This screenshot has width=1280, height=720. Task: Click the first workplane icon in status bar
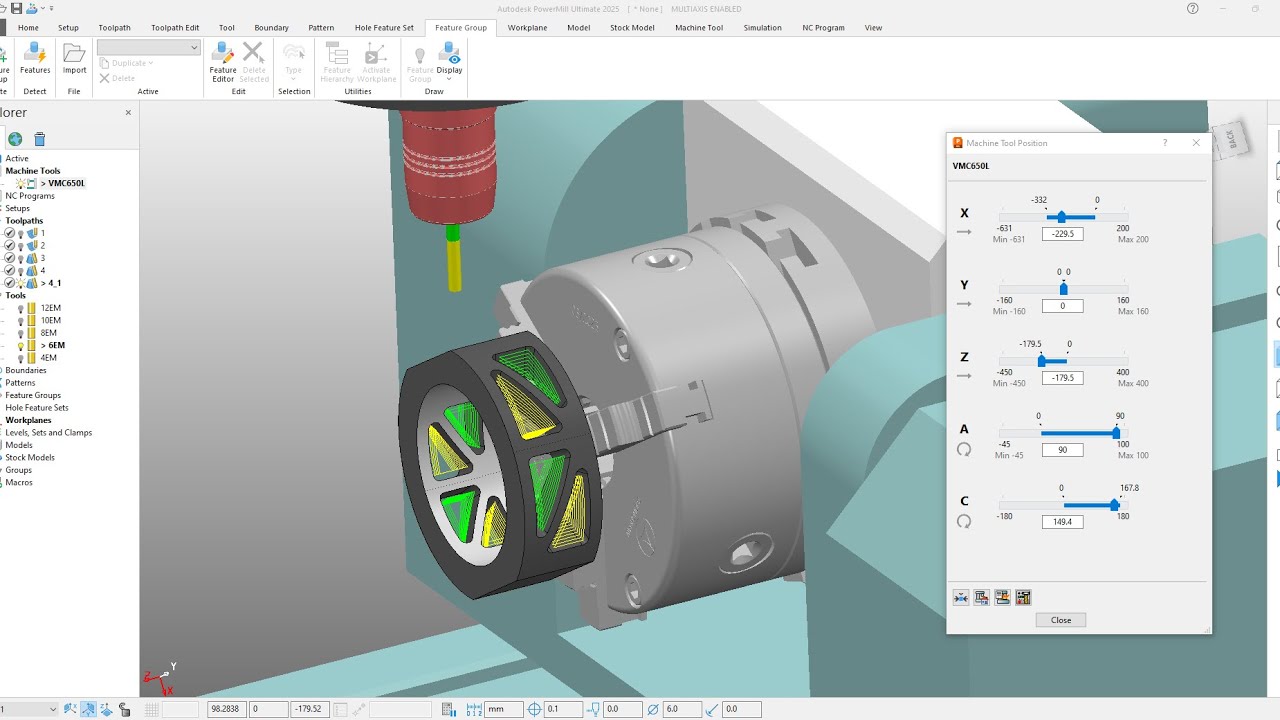point(71,709)
